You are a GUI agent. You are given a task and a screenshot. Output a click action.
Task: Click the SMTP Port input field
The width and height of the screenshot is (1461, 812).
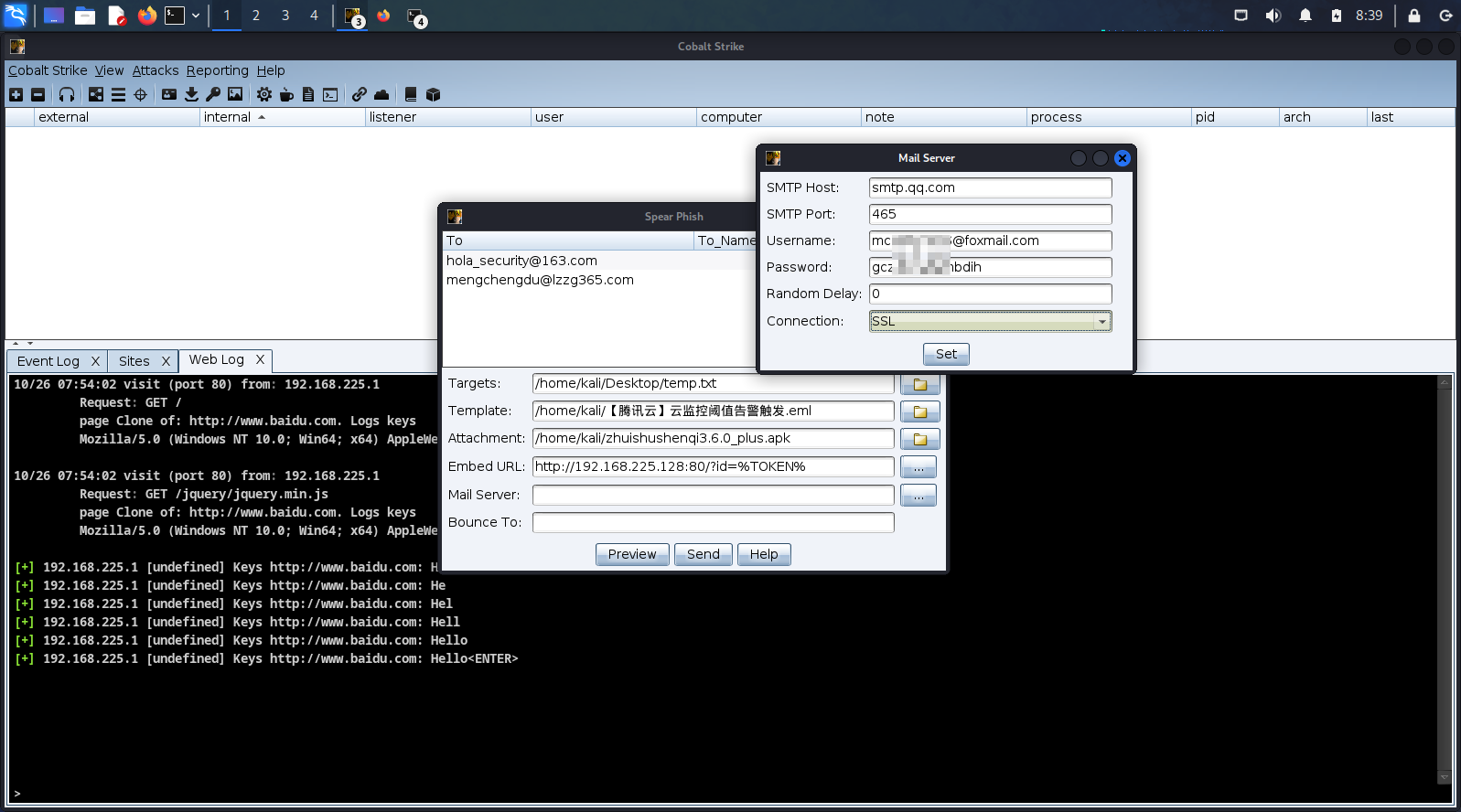pos(990,214)
